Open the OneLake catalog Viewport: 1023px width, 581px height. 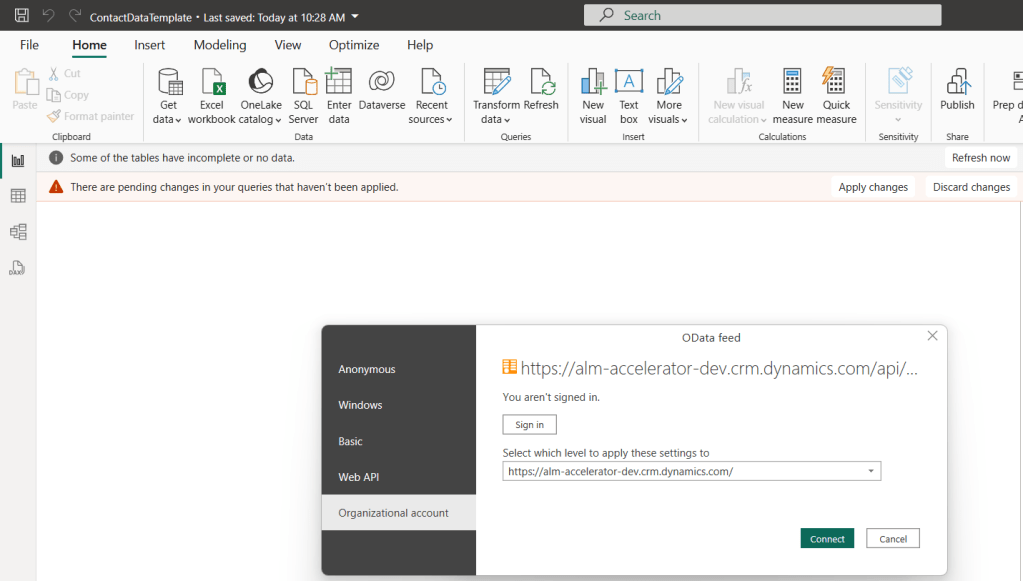(x=260, y=96)
